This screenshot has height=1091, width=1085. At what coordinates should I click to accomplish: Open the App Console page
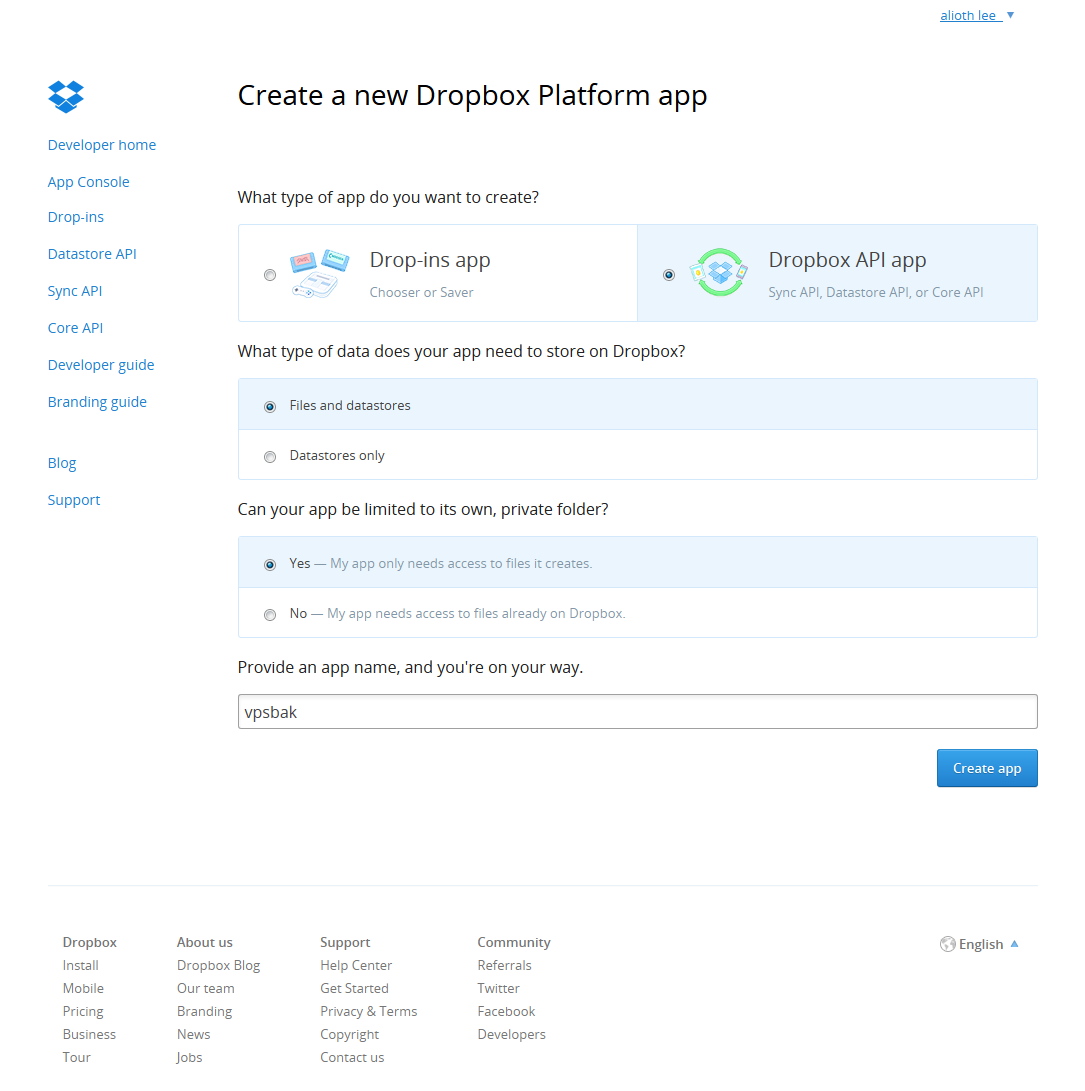coord(88,182)
